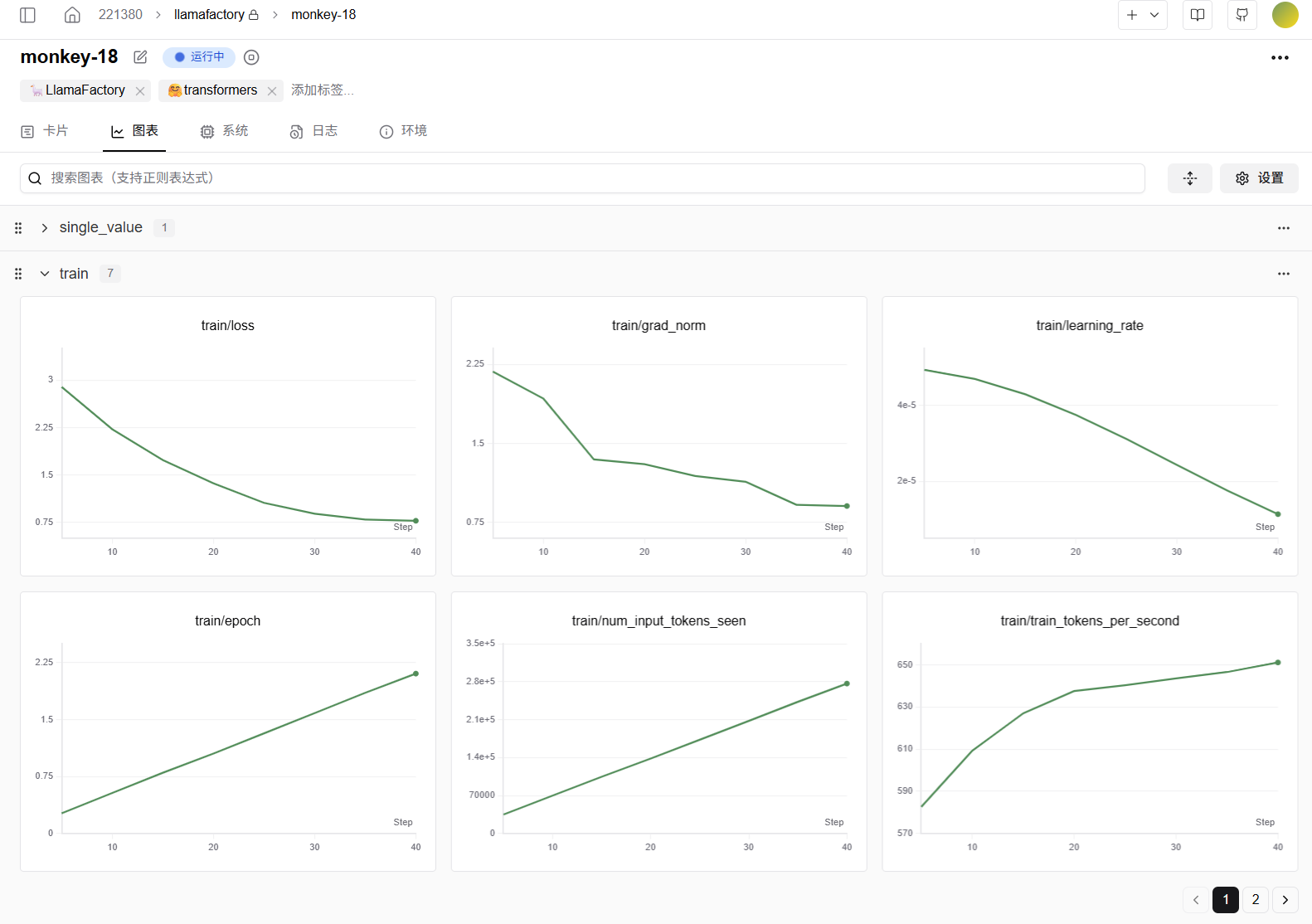Image resolution: width=1312 pixels, height=924 pixels.
Task: Stop the running experiment
Action: point(251,57)
